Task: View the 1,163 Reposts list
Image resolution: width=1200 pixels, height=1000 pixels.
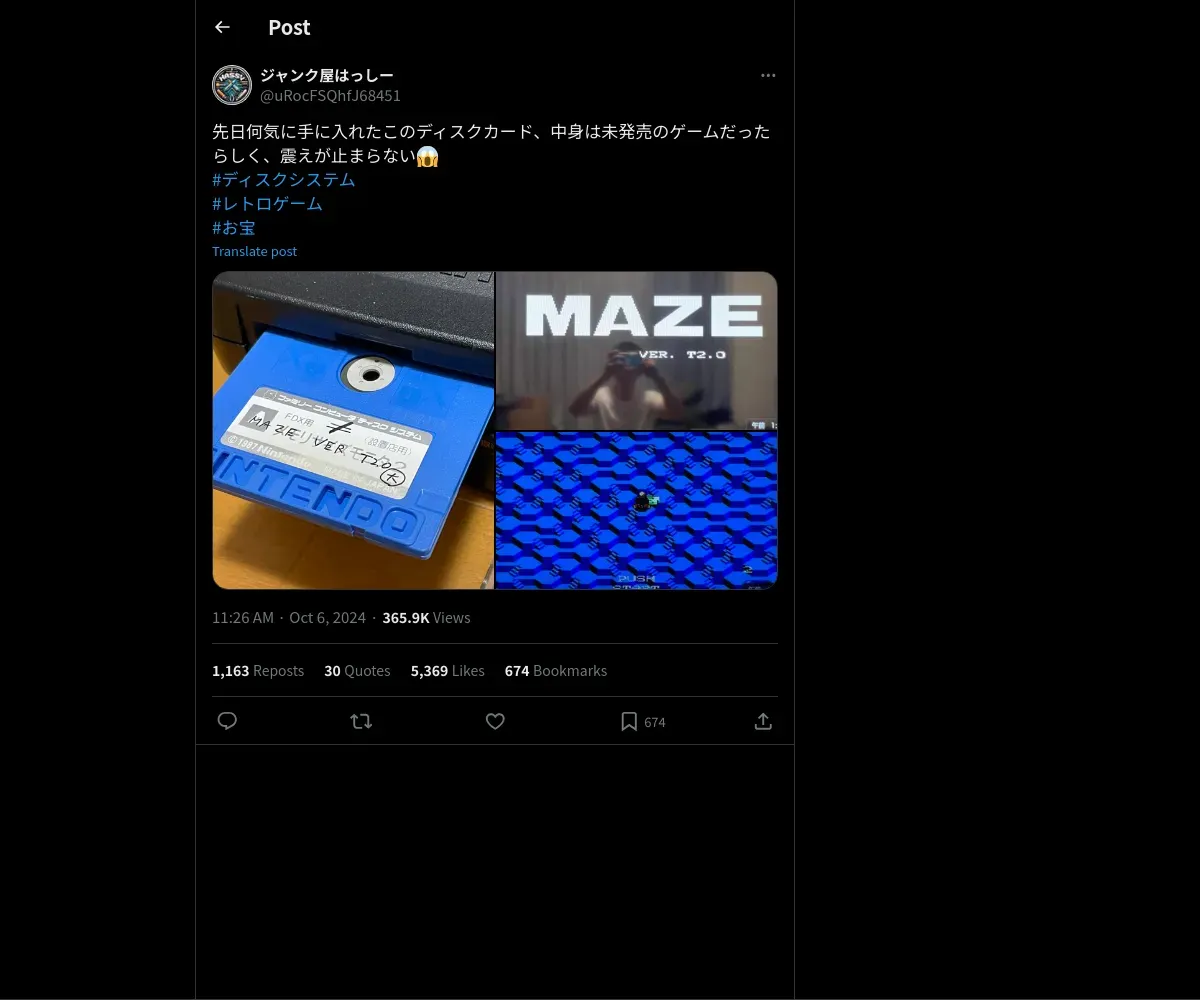Action: (x=258, y=671)
